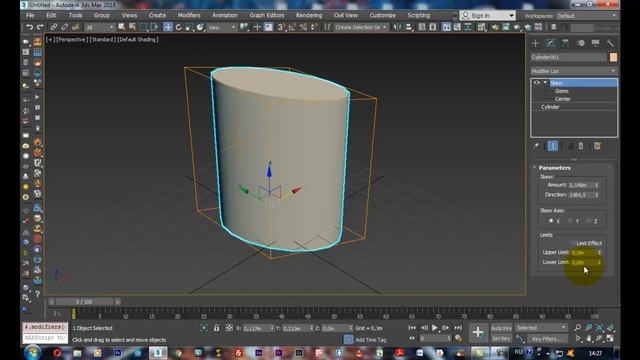Click Go to End playback button
640x360 pixels.
(x=458, y=328)
